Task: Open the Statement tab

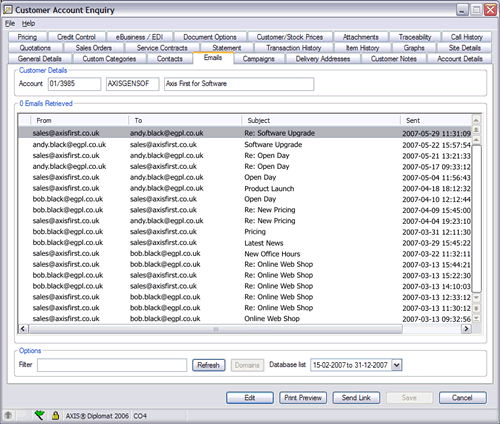Action: tap(227, 48)
